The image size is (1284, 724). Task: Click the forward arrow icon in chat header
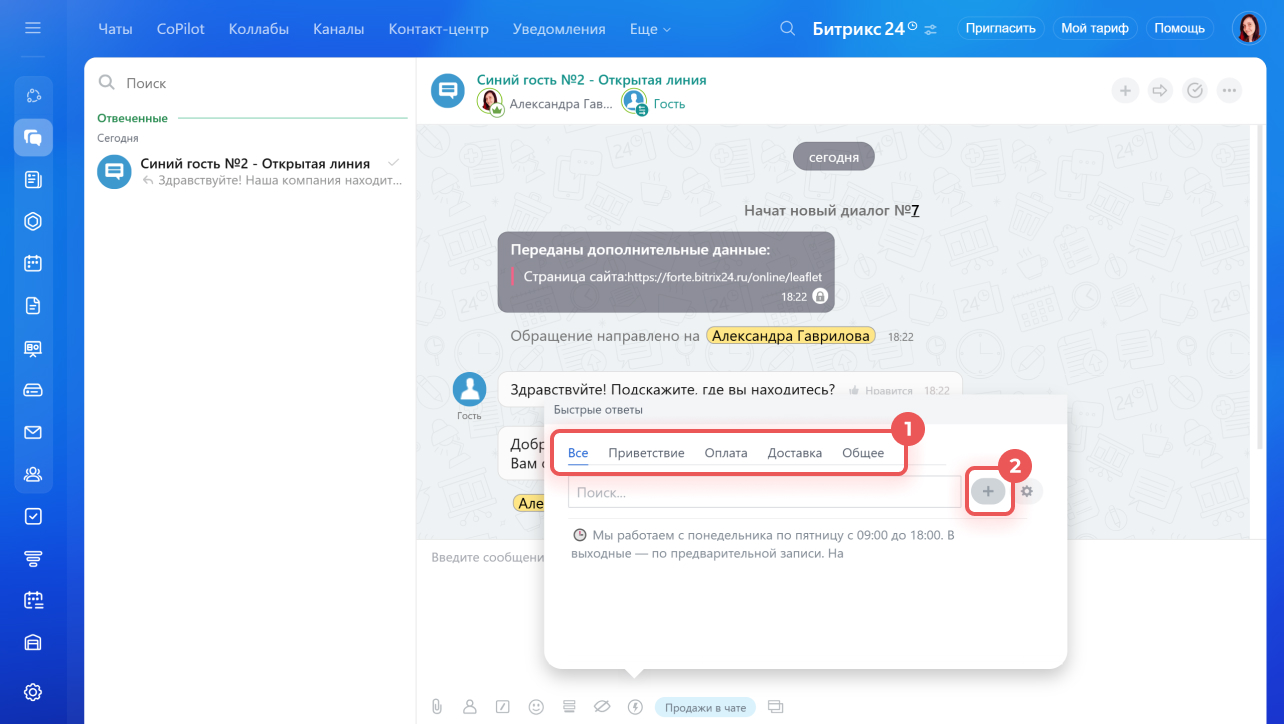coord(1160,91)
